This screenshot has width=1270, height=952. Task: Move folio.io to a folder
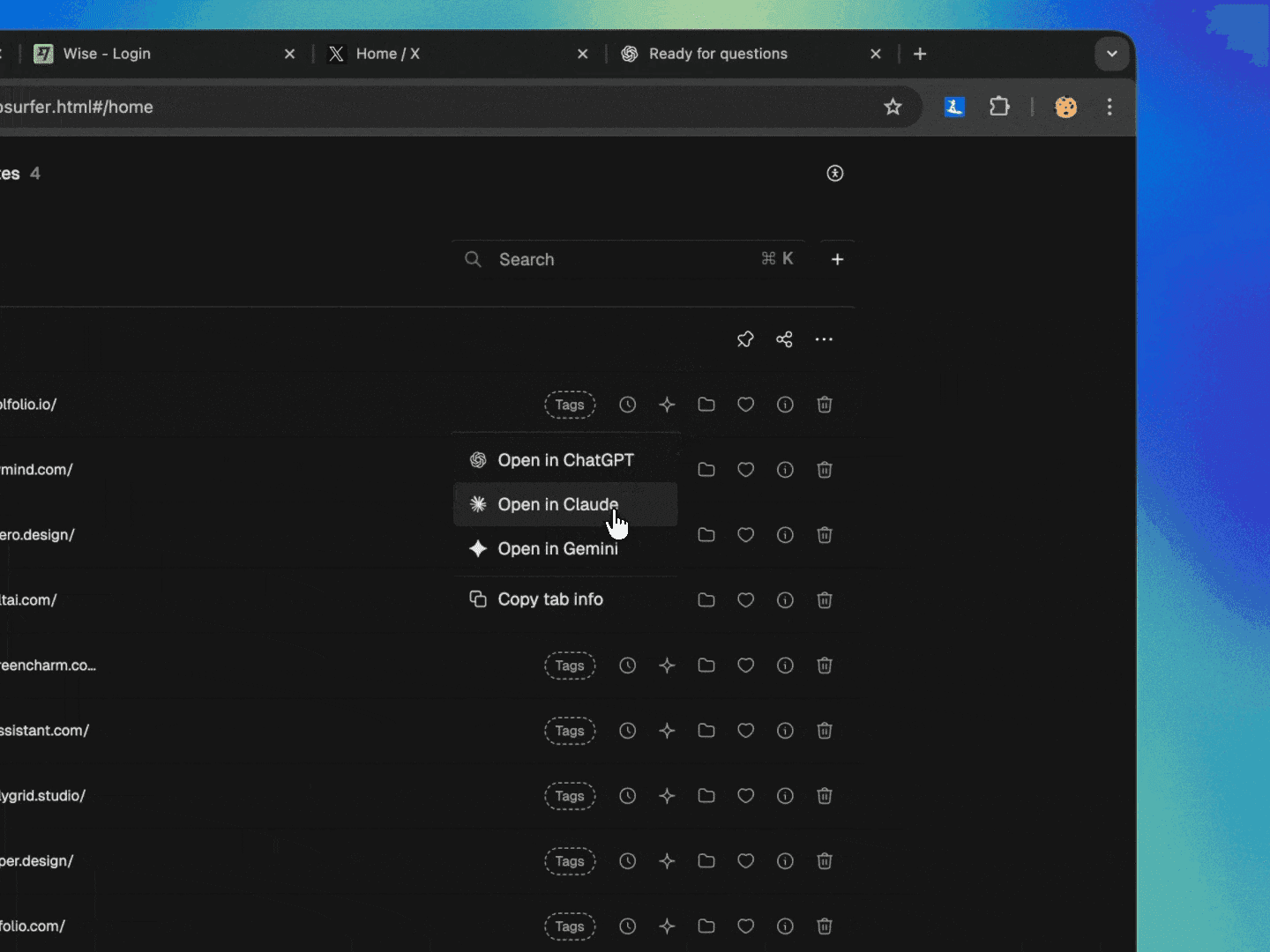click(x=706, y=405)
